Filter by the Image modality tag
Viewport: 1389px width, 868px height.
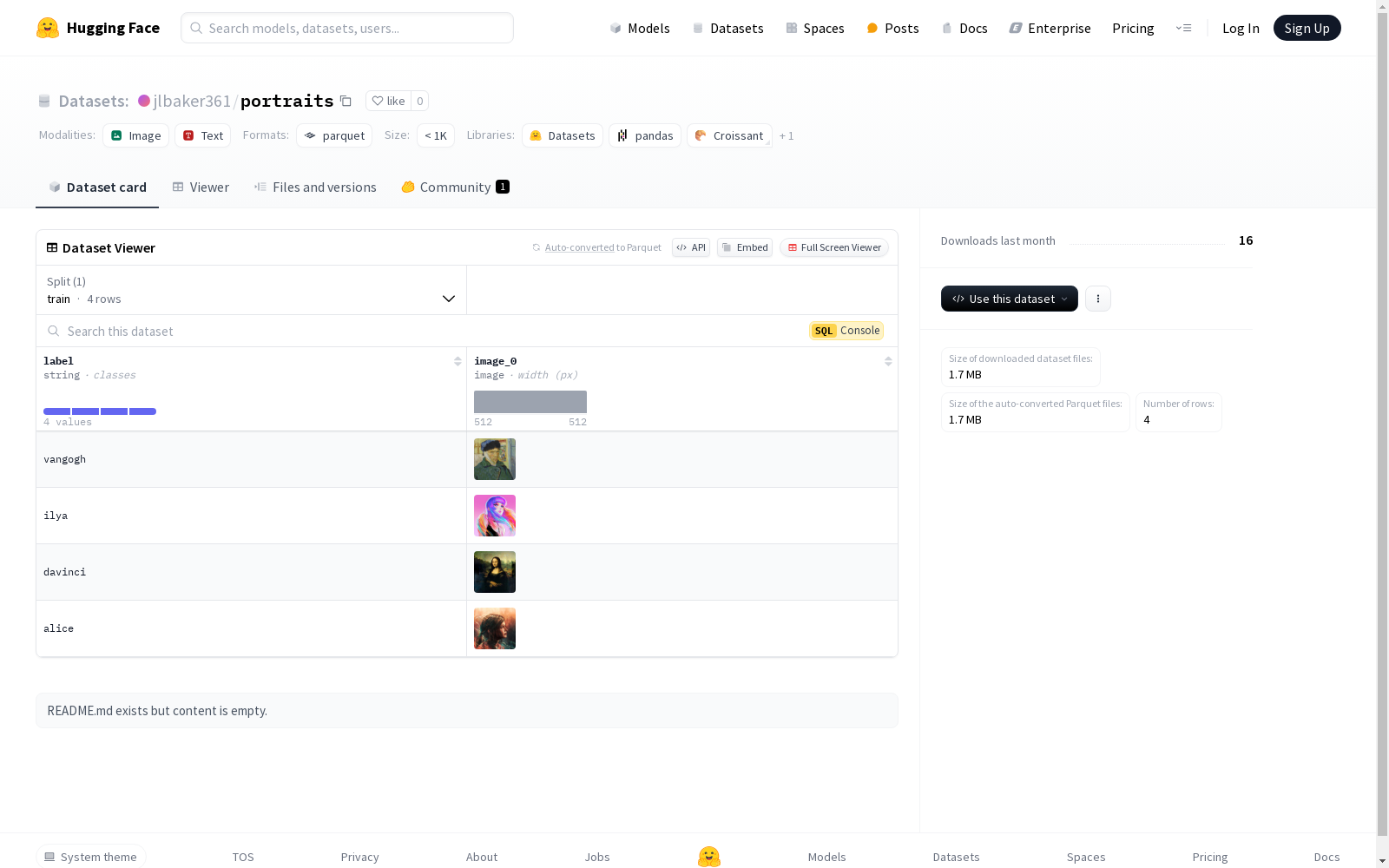(136, 135)
